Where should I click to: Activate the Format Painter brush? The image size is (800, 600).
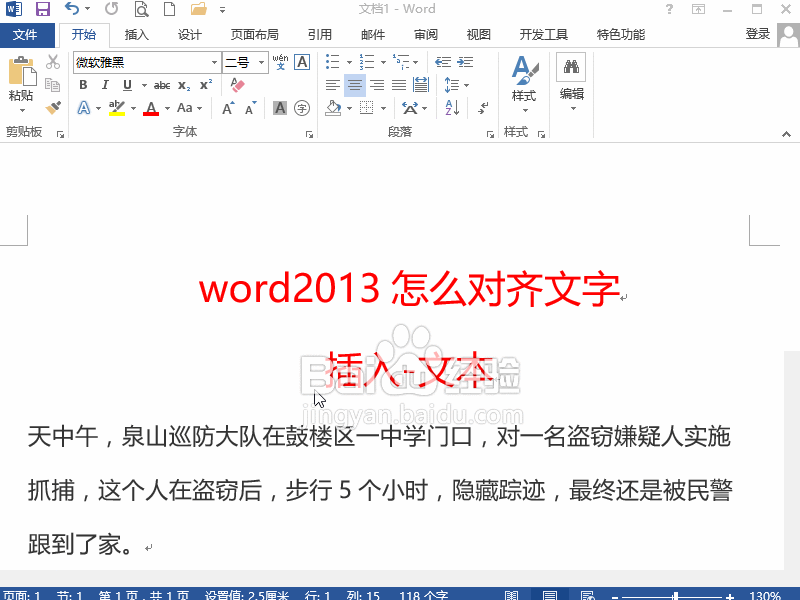(53, 108)
